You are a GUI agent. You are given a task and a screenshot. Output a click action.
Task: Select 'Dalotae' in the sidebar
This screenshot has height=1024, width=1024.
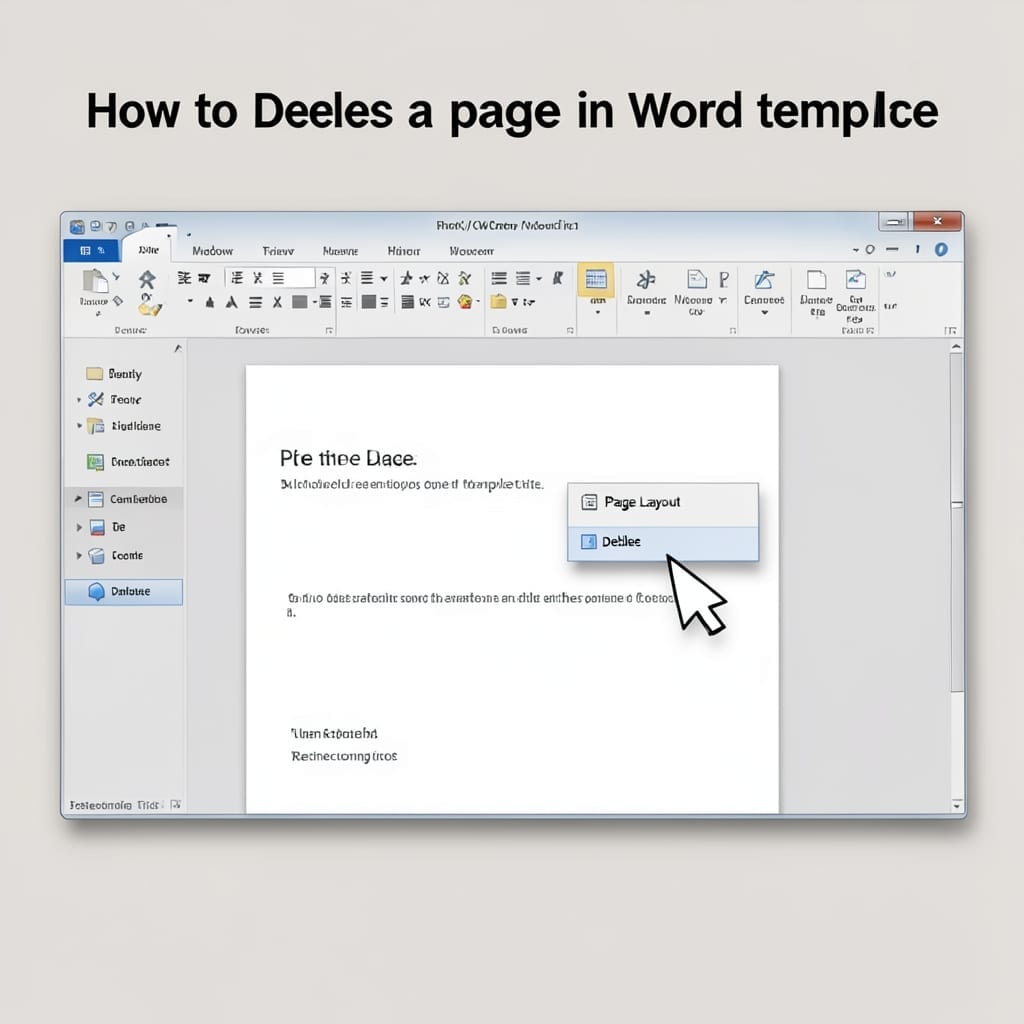click(x=123, y=592)
